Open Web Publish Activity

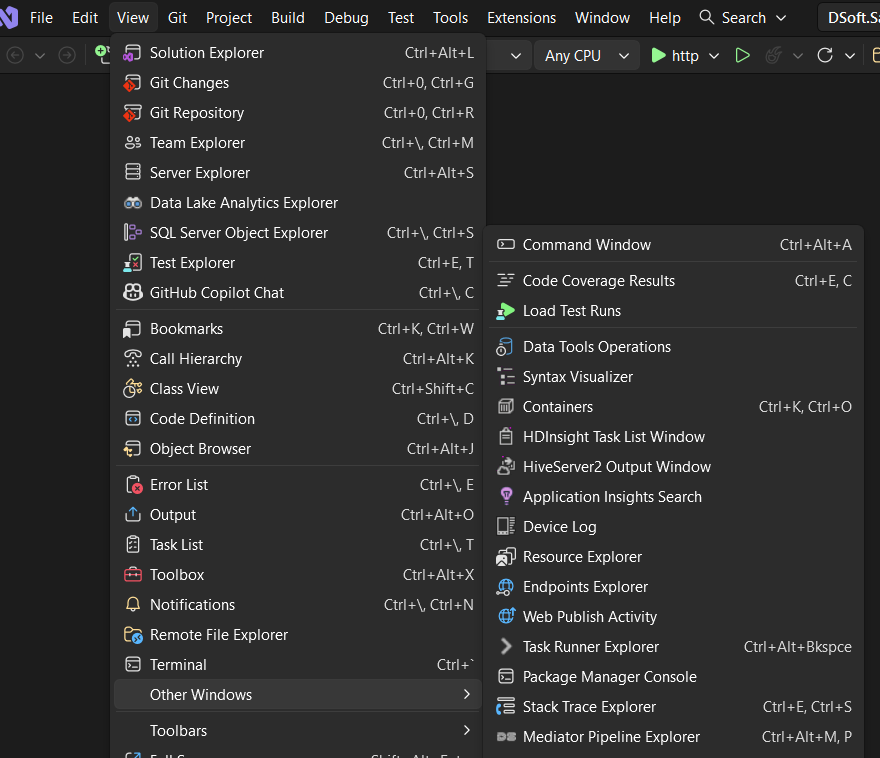coord(673,617)
